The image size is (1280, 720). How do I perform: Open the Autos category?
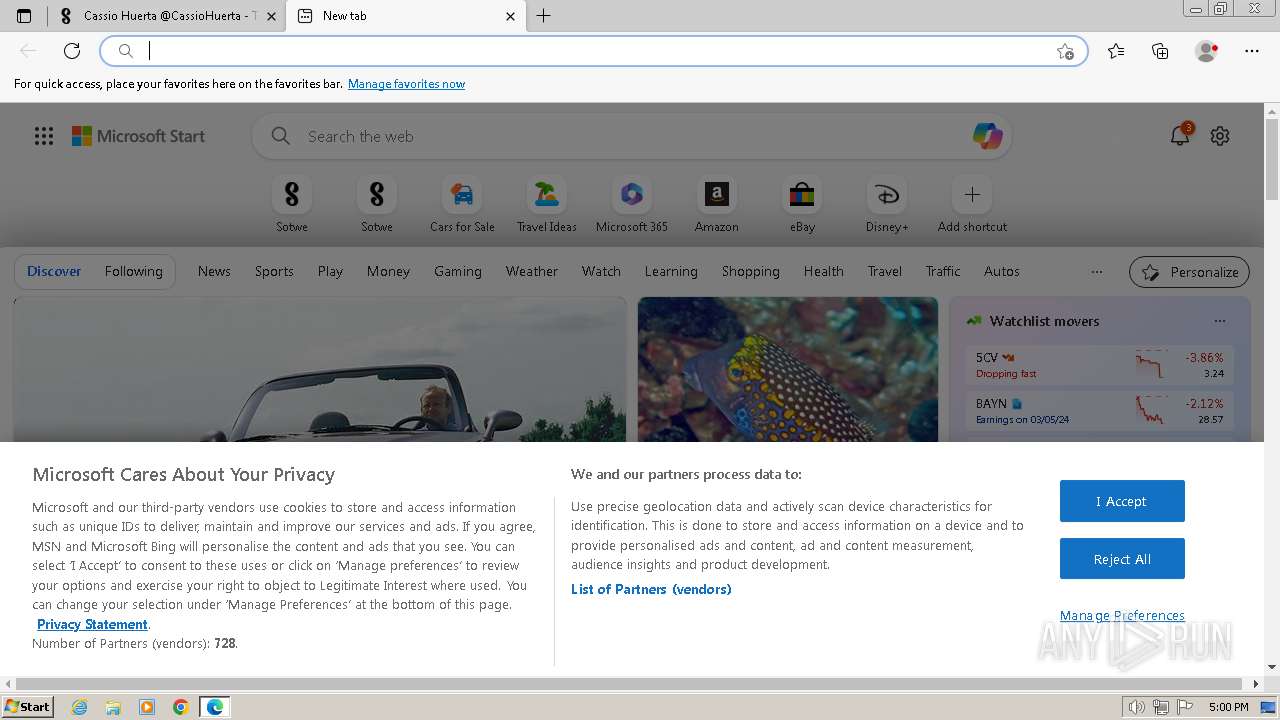tap(1002, 271)
